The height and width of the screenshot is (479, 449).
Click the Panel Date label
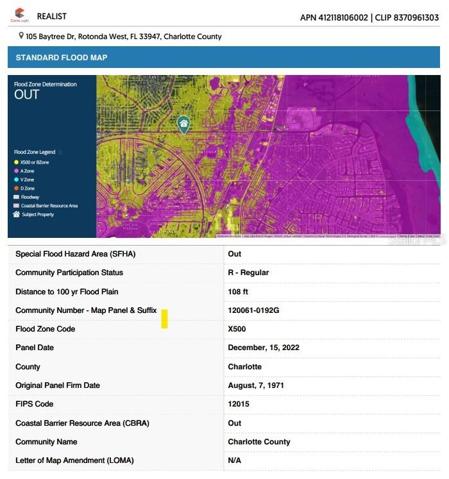[x=34, y=348]
